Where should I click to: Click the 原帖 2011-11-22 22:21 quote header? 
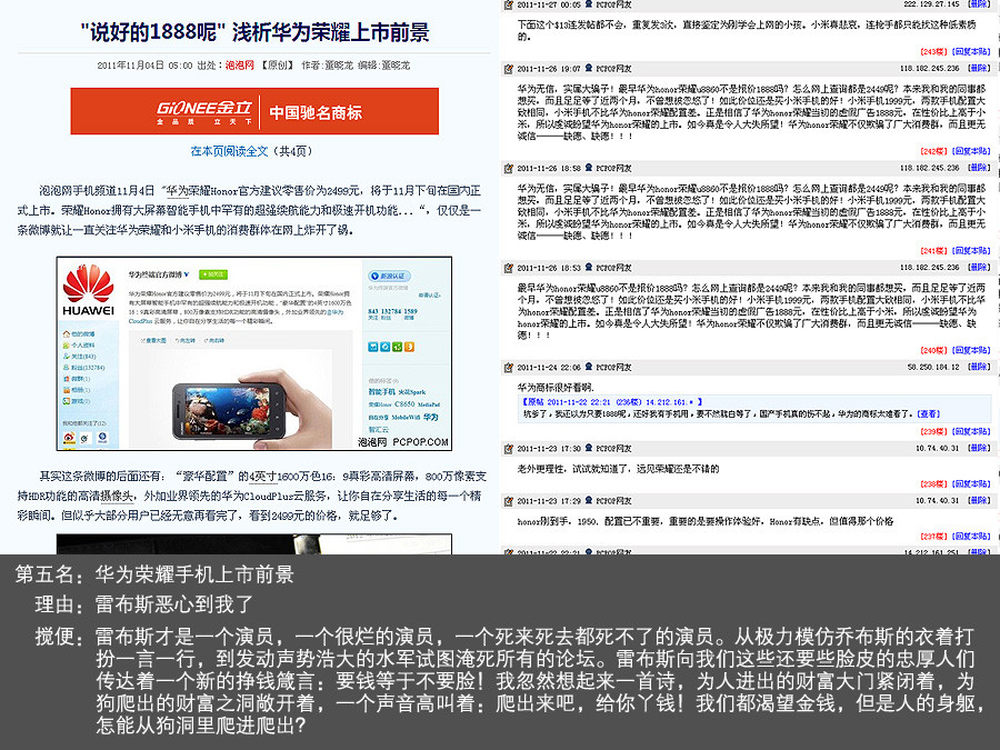click(x=612, y=402)
